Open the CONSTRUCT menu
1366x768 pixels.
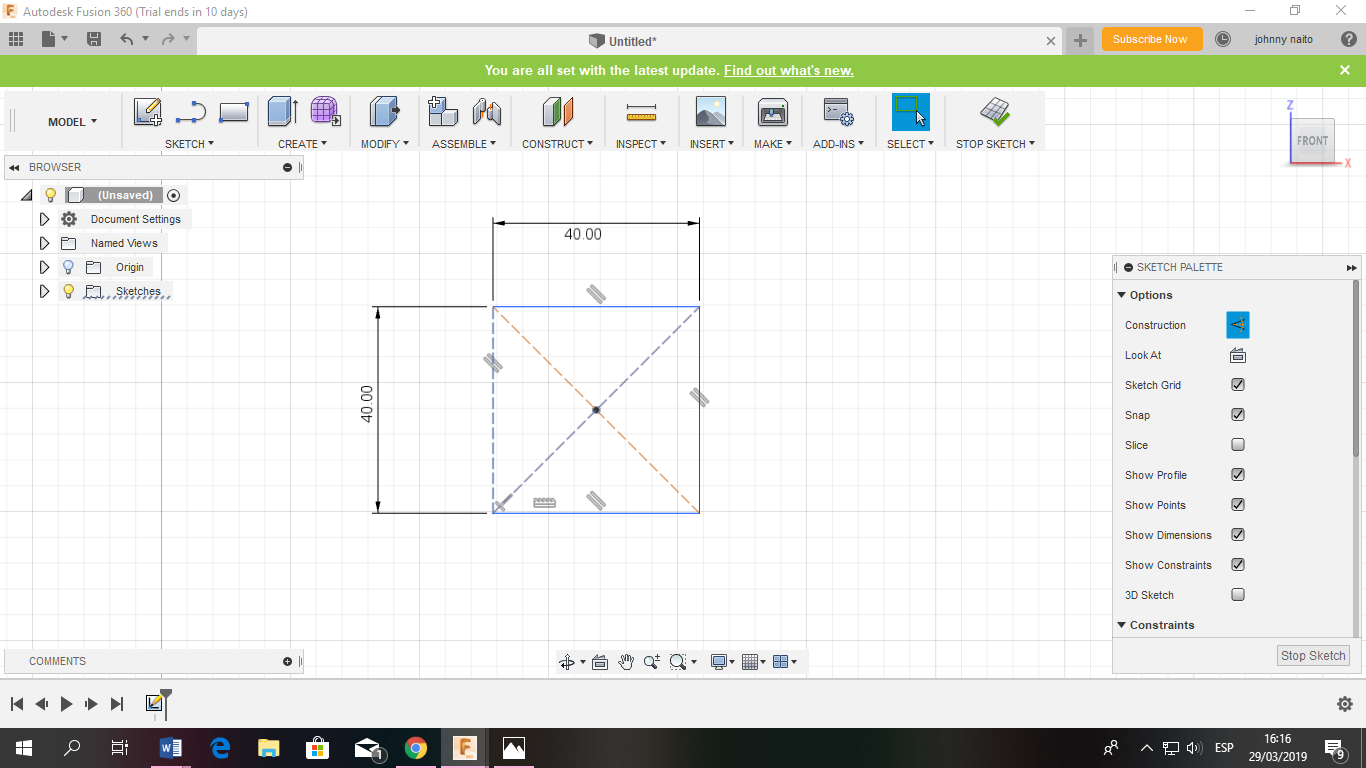[557, 144]
